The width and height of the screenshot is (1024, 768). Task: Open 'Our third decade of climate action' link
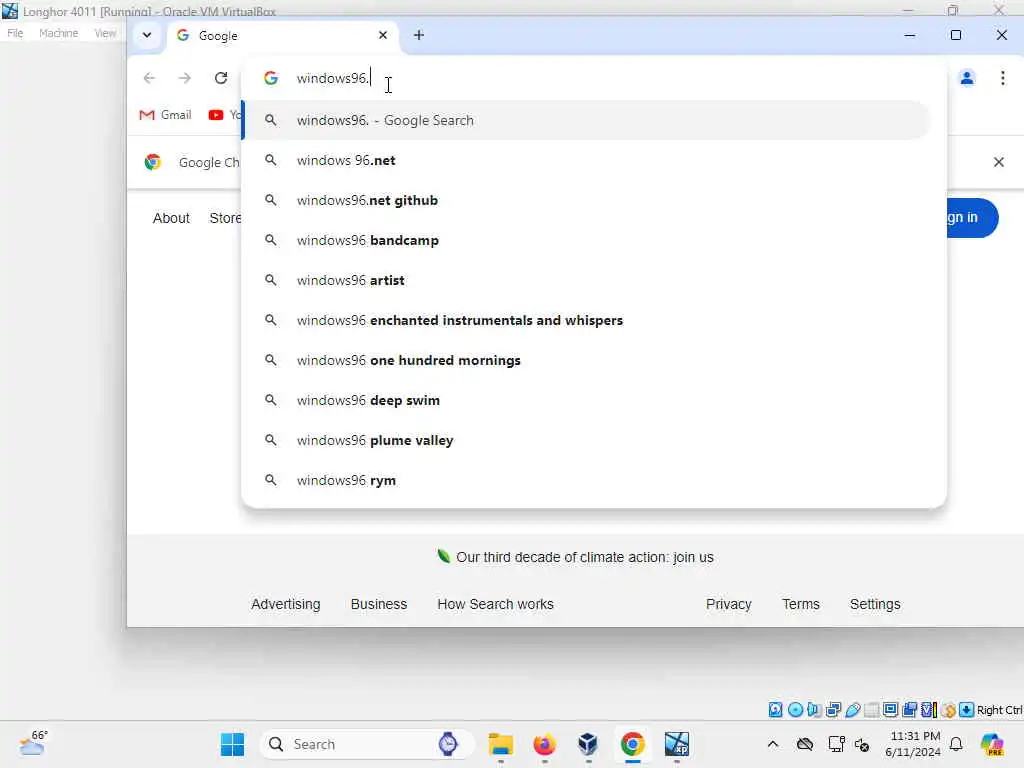584,557
